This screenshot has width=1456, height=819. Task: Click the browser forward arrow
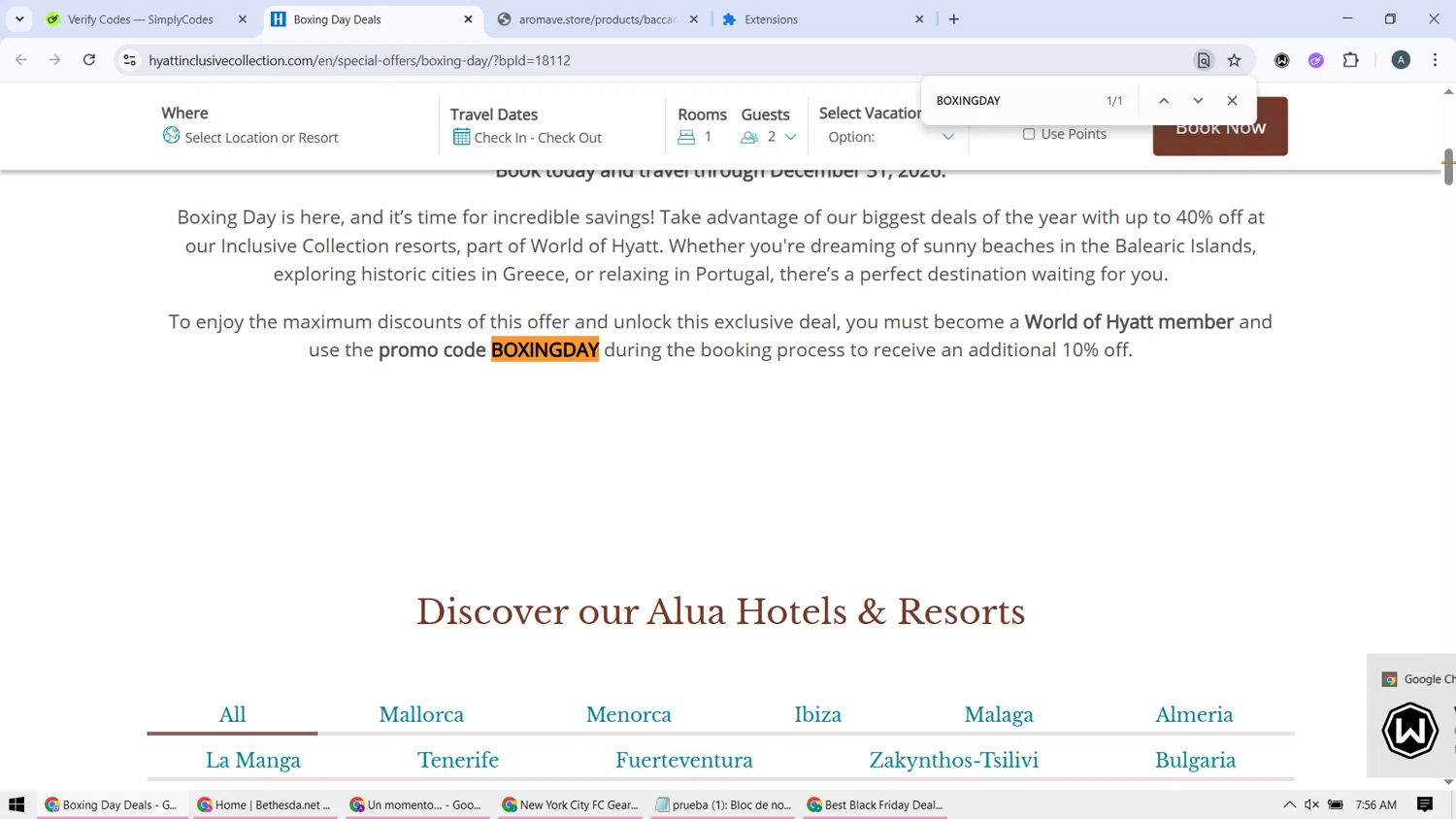click(55, 60)
